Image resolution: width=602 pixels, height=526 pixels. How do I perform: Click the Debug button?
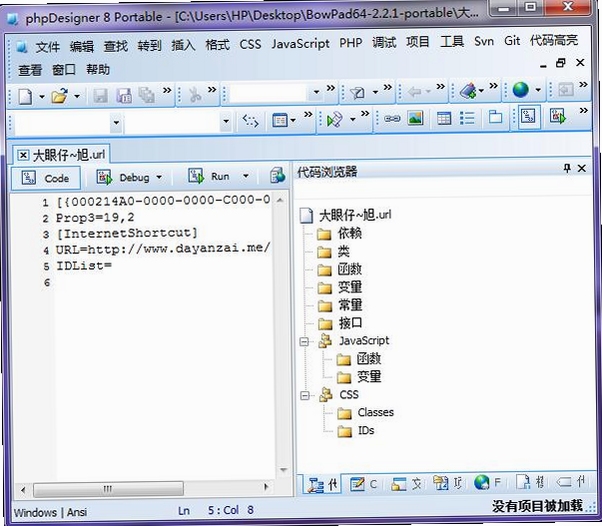pos(123,178)
